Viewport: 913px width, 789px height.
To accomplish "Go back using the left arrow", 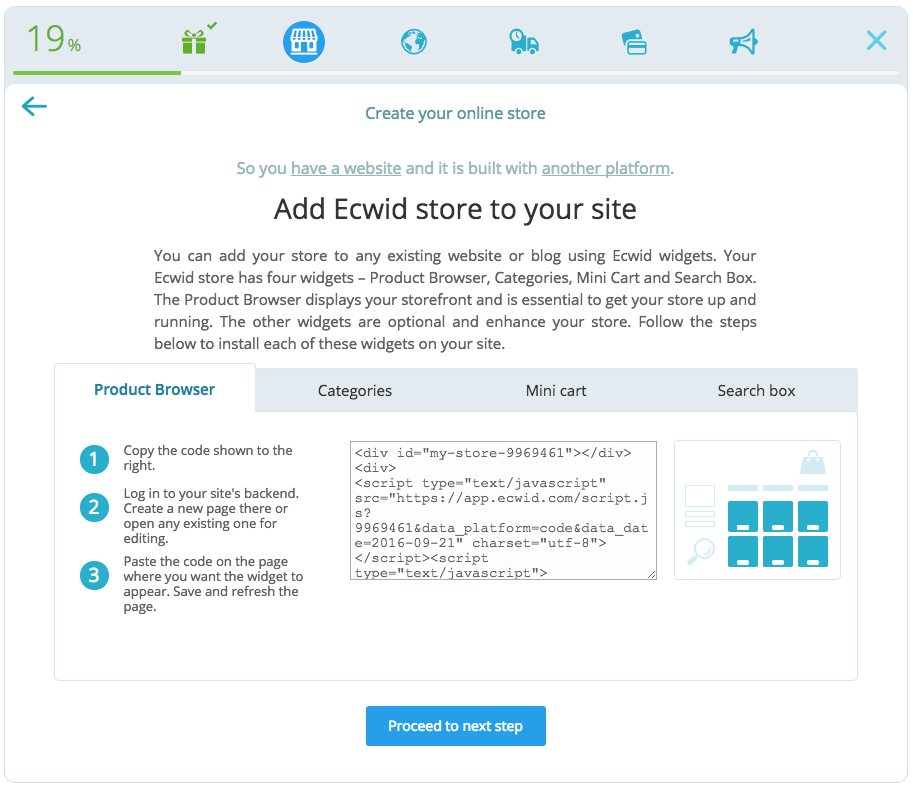I will click(34, 106).
